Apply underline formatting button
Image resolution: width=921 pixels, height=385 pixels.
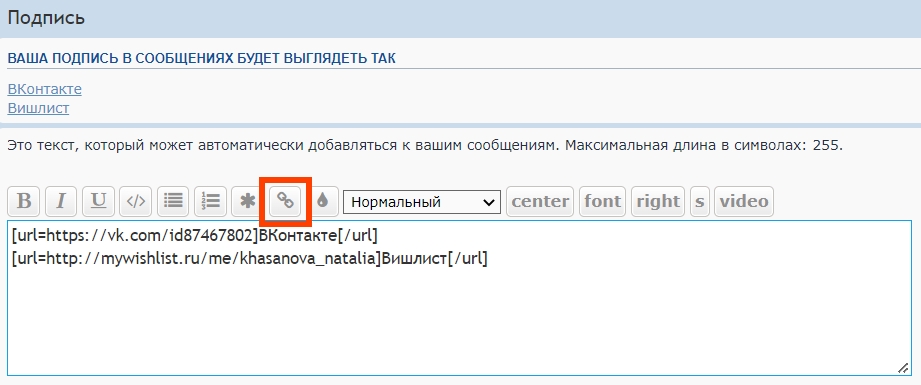pos(98,202)
